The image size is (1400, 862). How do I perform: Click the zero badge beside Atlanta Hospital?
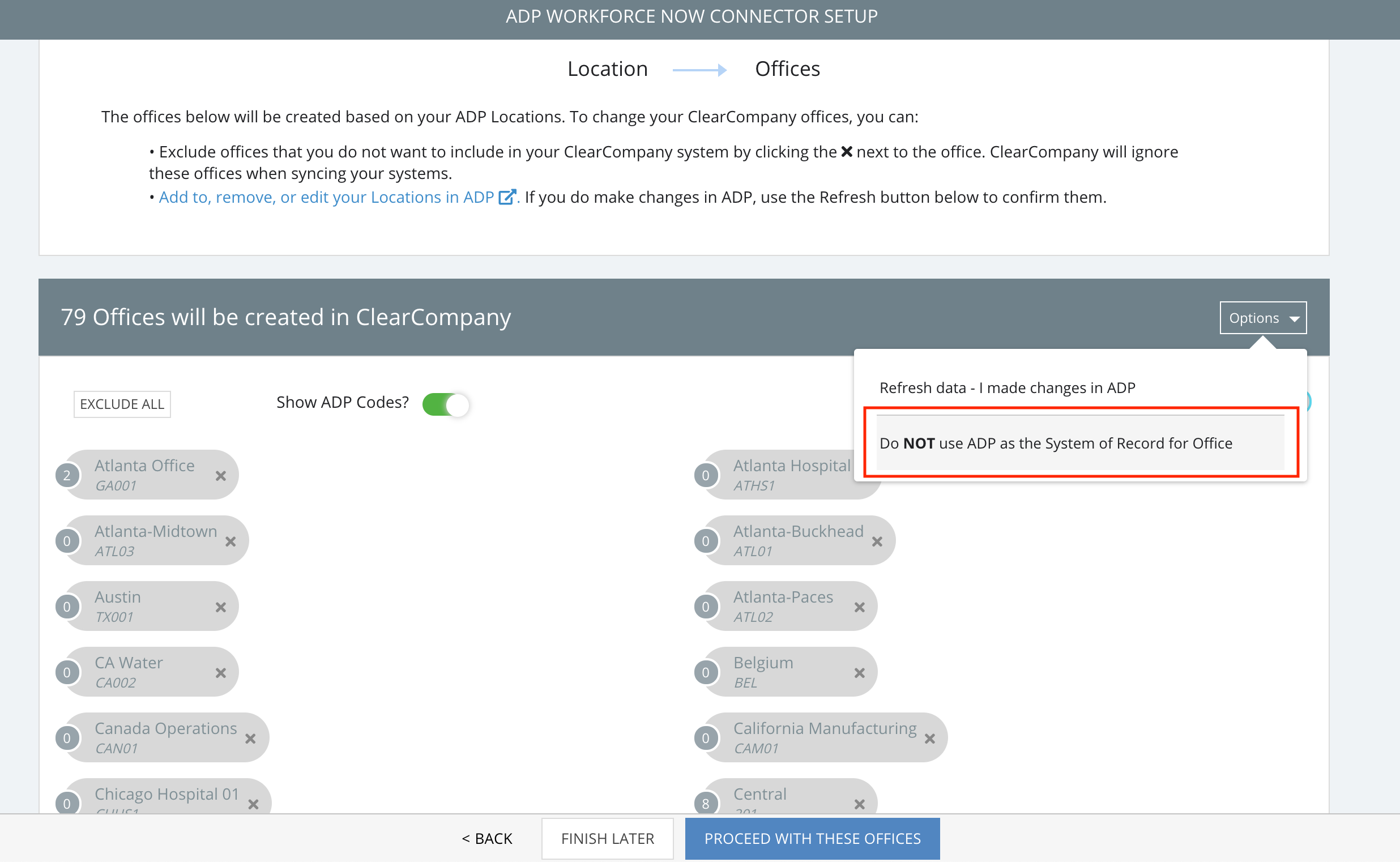(706, 475)
